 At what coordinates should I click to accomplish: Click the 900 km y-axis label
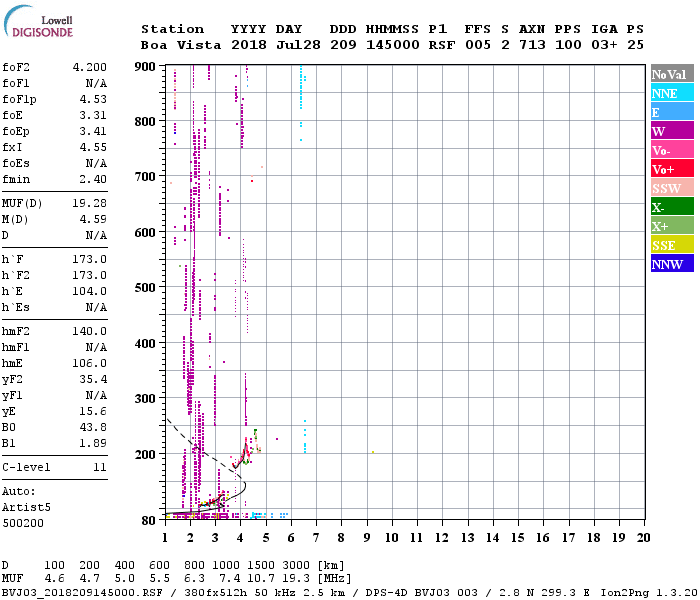click(x=145, y=67)
